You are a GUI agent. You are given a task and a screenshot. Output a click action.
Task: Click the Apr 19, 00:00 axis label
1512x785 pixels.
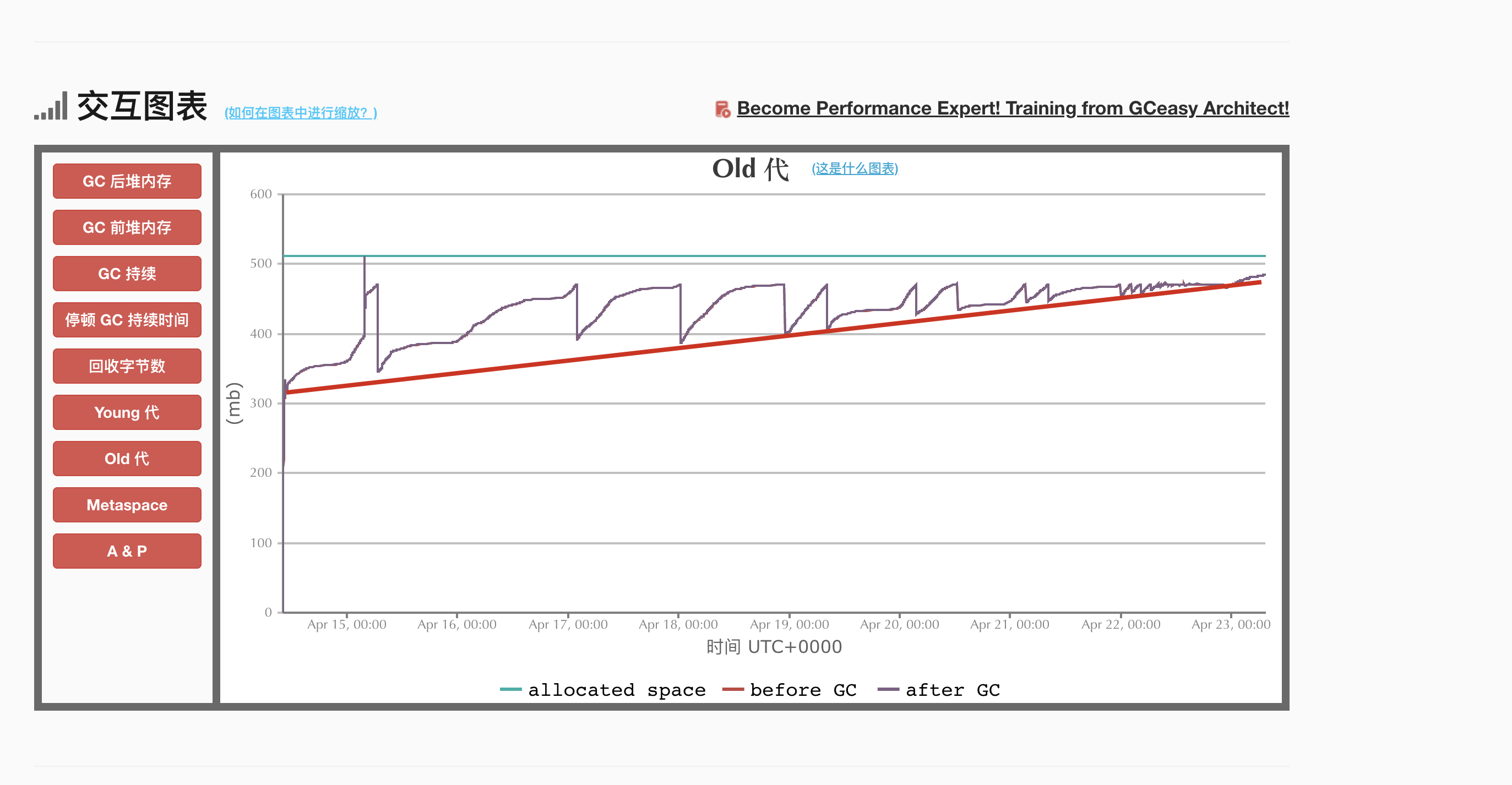(790, 625)
